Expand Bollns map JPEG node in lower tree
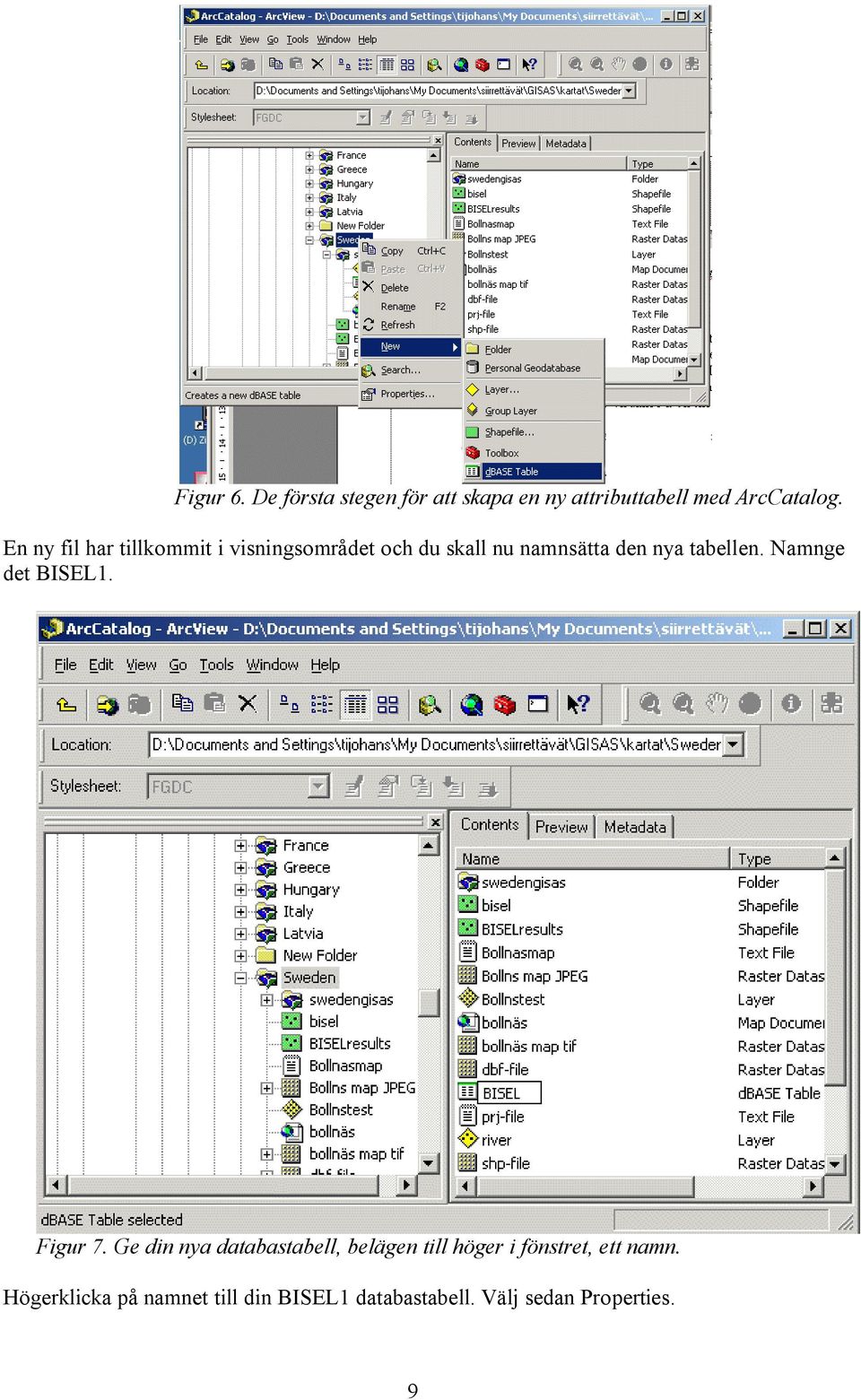 point(267,1088)
